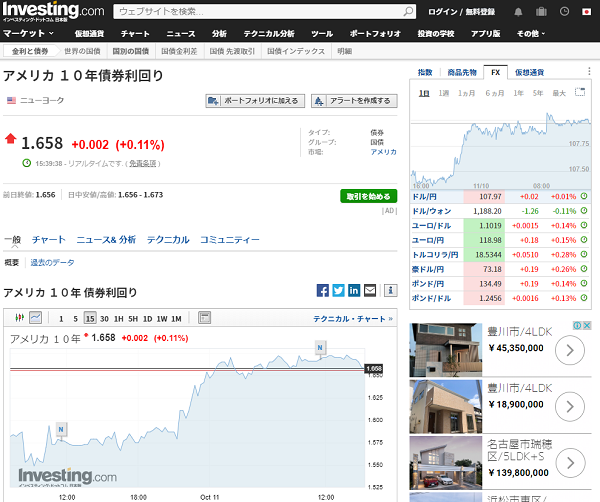Click arrow on ¥18,900,000 listing ad
Screen dimensions: 600x502
570,407
